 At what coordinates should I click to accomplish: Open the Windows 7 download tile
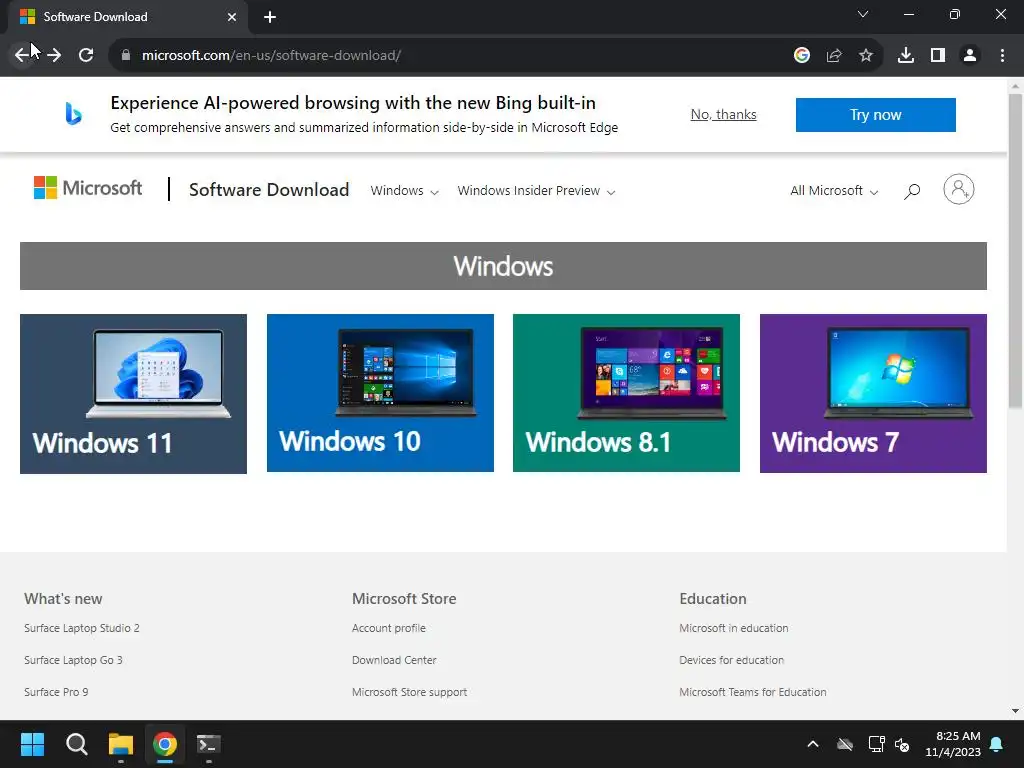coord(873,393)
